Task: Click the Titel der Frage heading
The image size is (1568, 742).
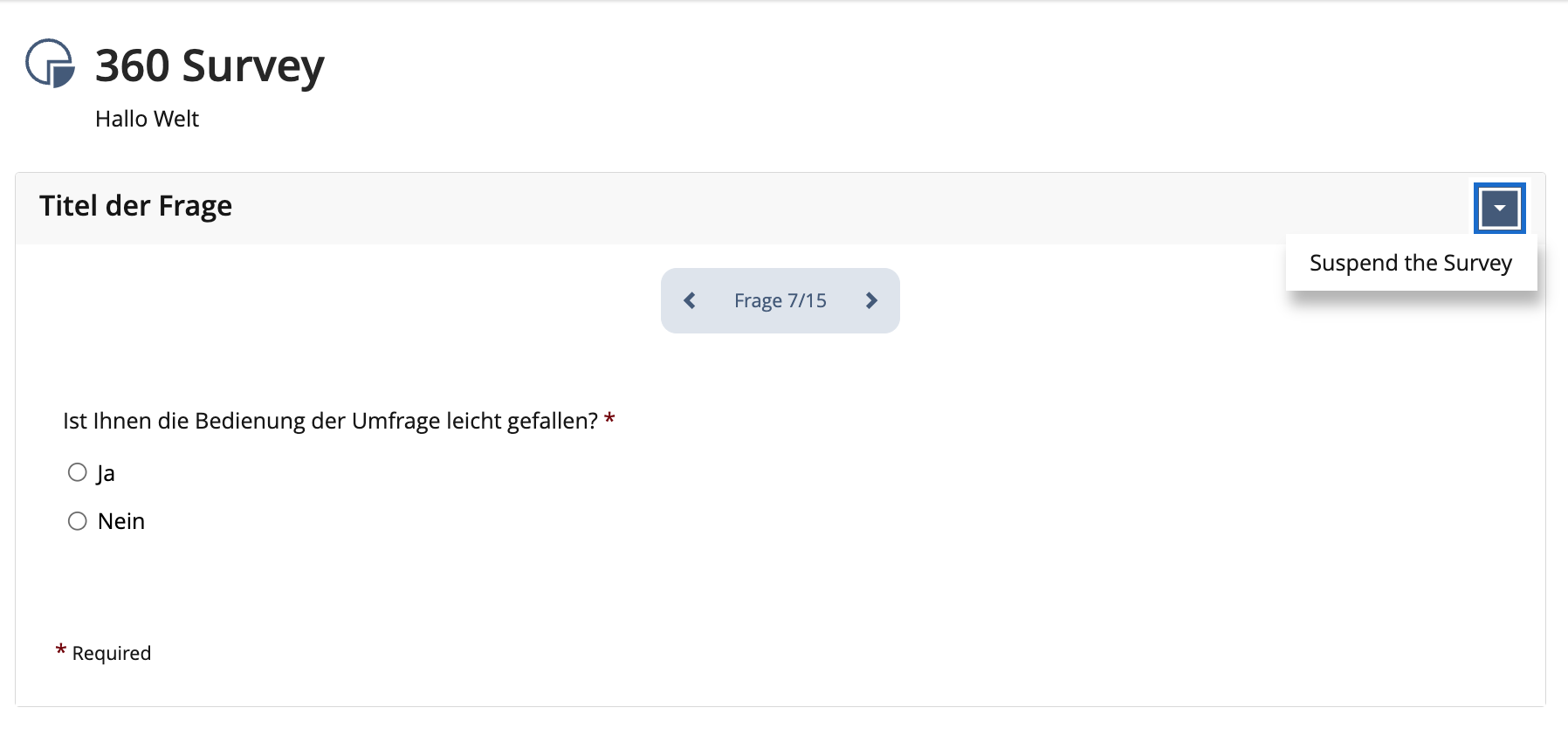Action: pyautogui.click(x=135, y=206)
